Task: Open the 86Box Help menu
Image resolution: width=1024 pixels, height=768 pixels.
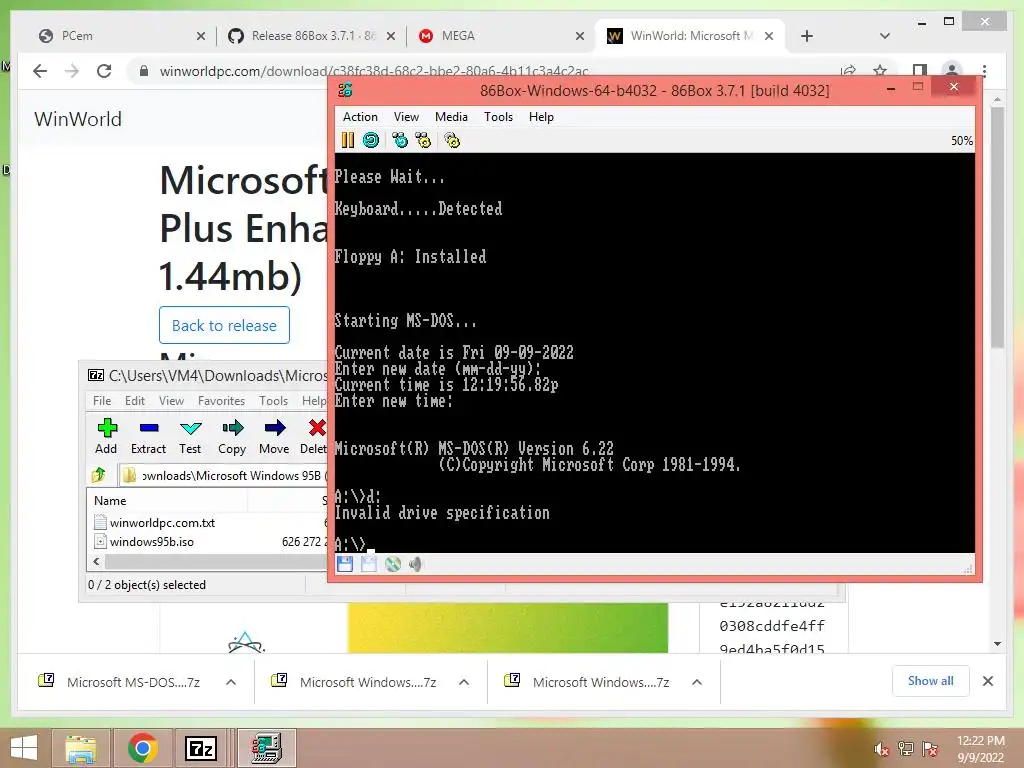Action: click(541, 117)
